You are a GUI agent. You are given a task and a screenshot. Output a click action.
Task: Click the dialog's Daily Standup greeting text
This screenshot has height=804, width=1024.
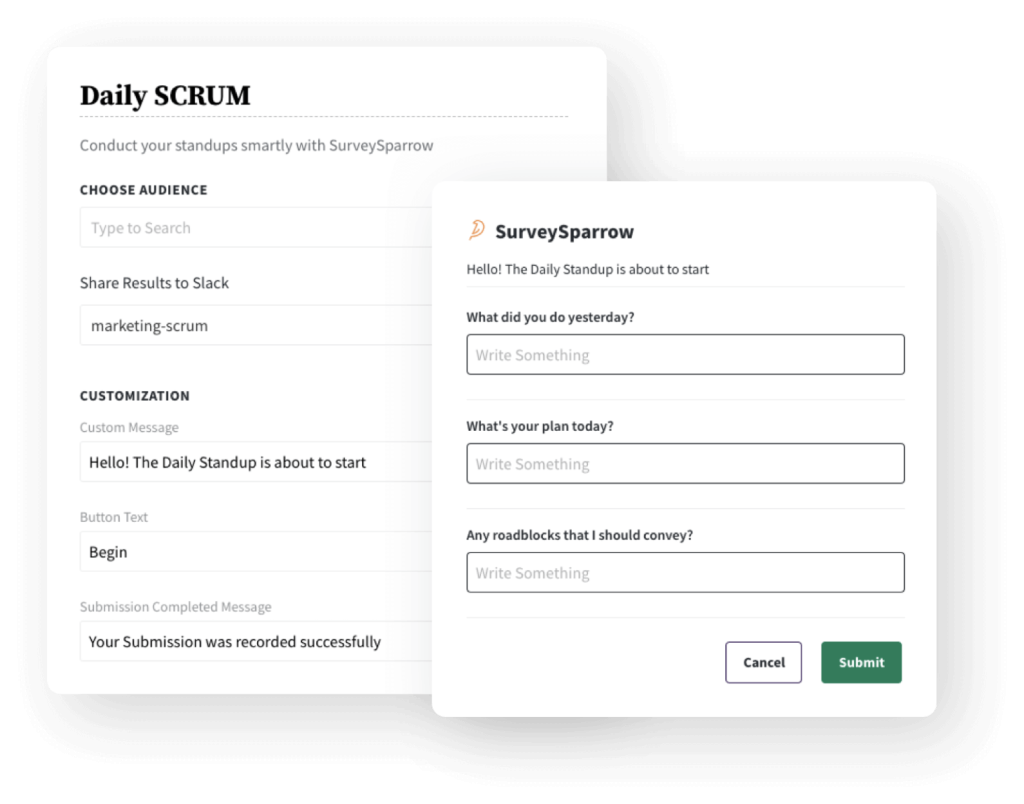pos(588,269)
